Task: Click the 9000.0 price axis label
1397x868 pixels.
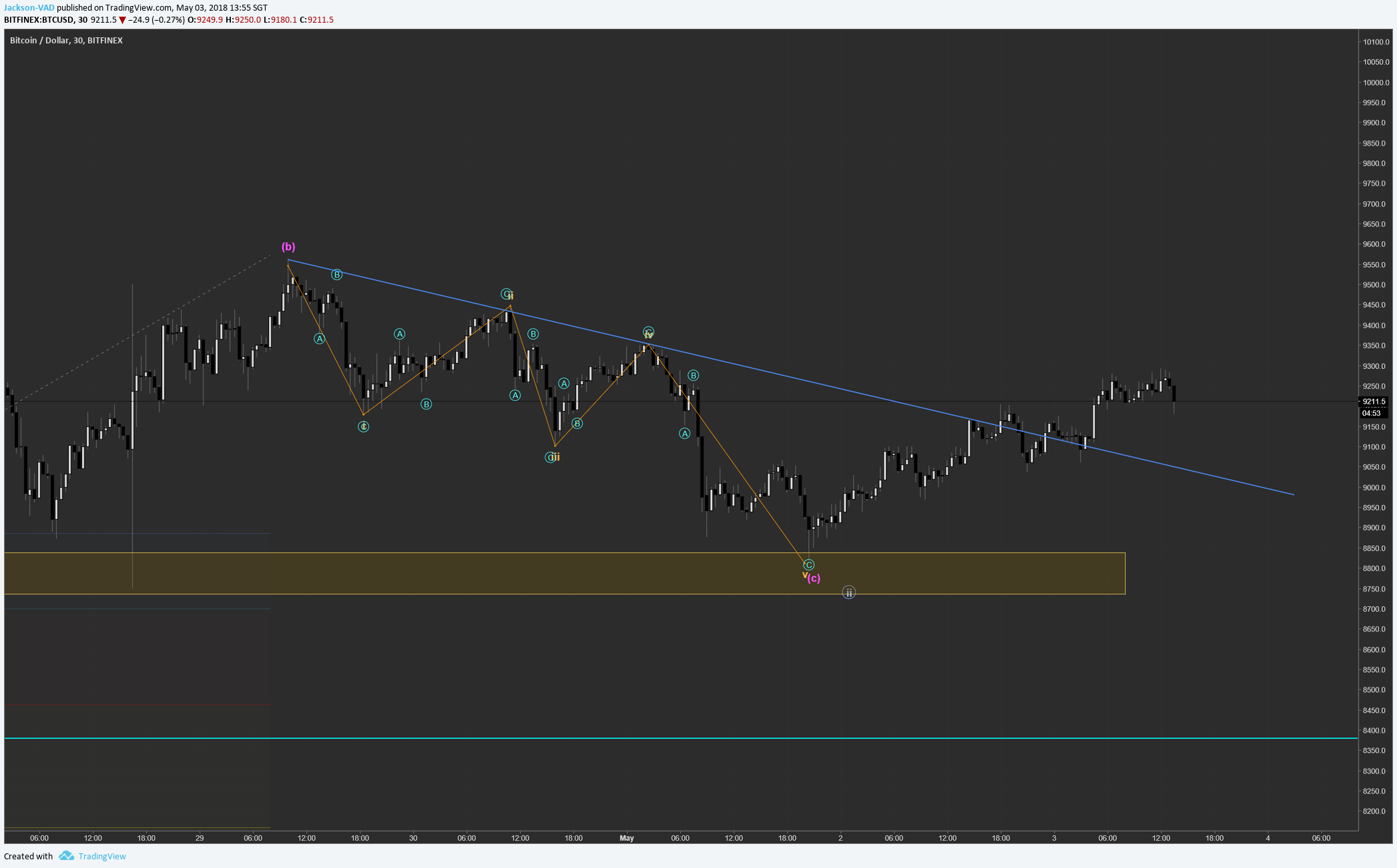Action: 1376,488
